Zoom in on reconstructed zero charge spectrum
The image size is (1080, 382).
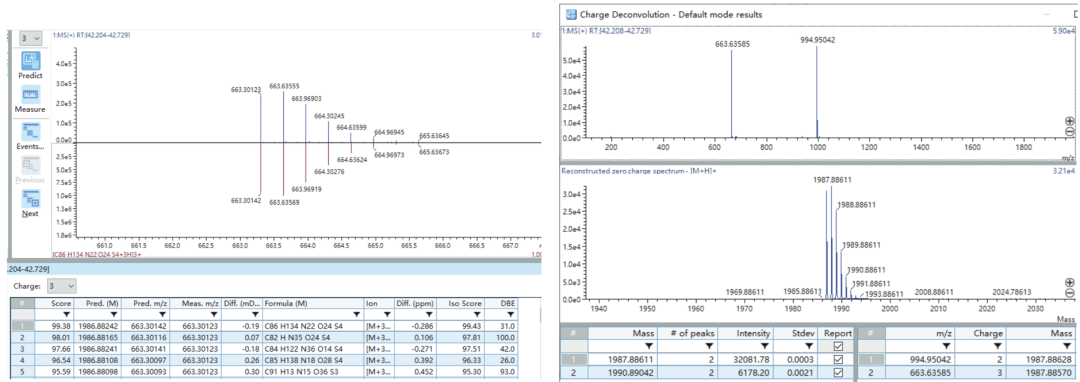tap(1070, 283)
